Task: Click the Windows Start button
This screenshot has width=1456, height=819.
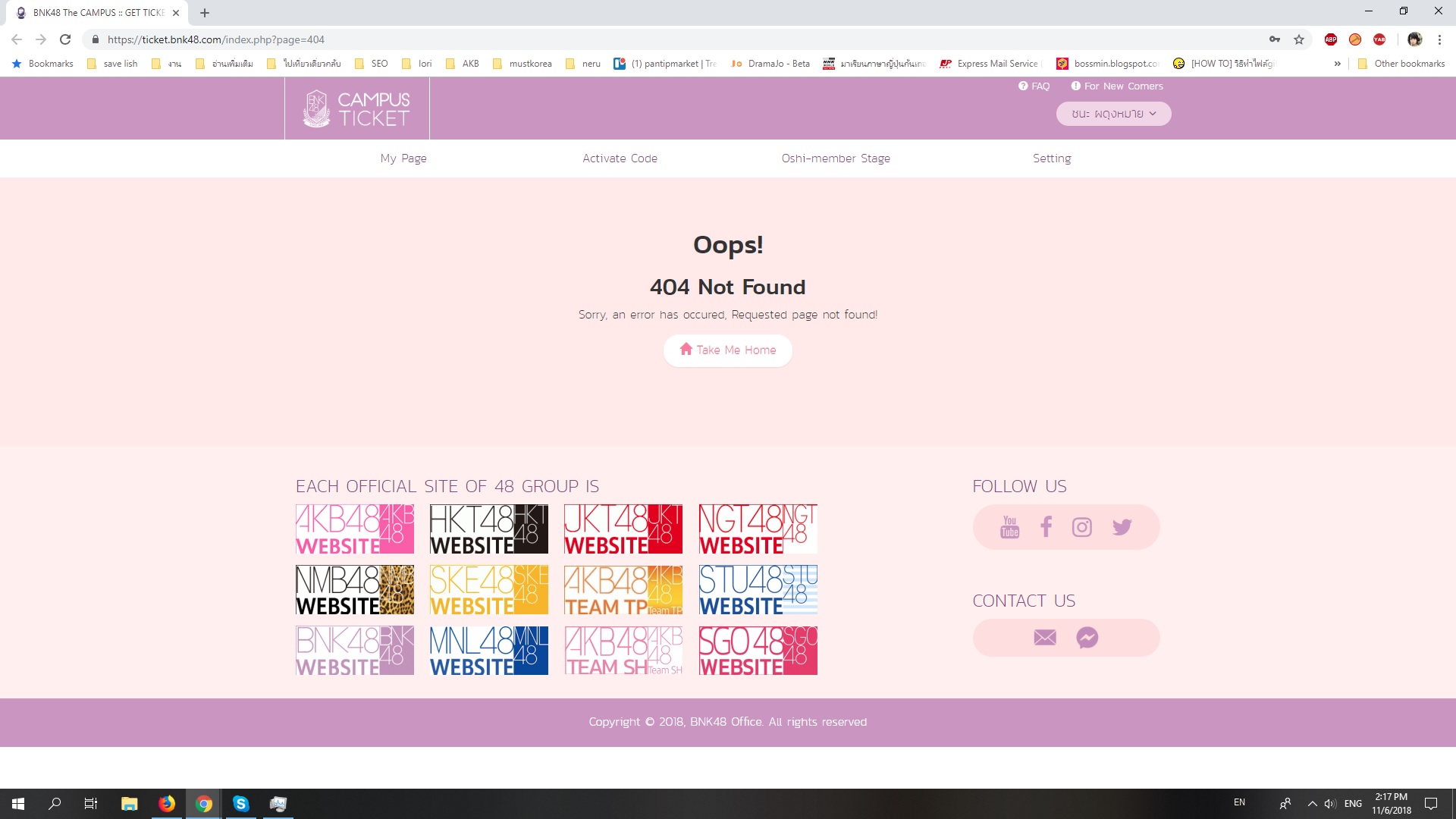Action: click(18, 804)
